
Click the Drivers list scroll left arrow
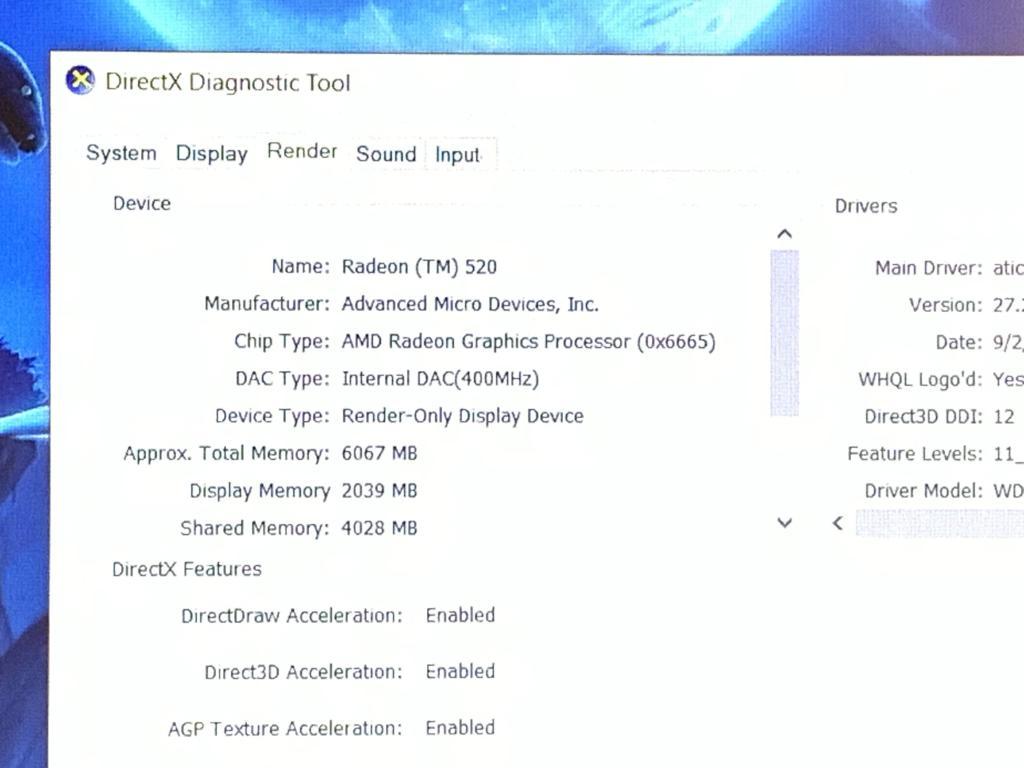[838, 523]
